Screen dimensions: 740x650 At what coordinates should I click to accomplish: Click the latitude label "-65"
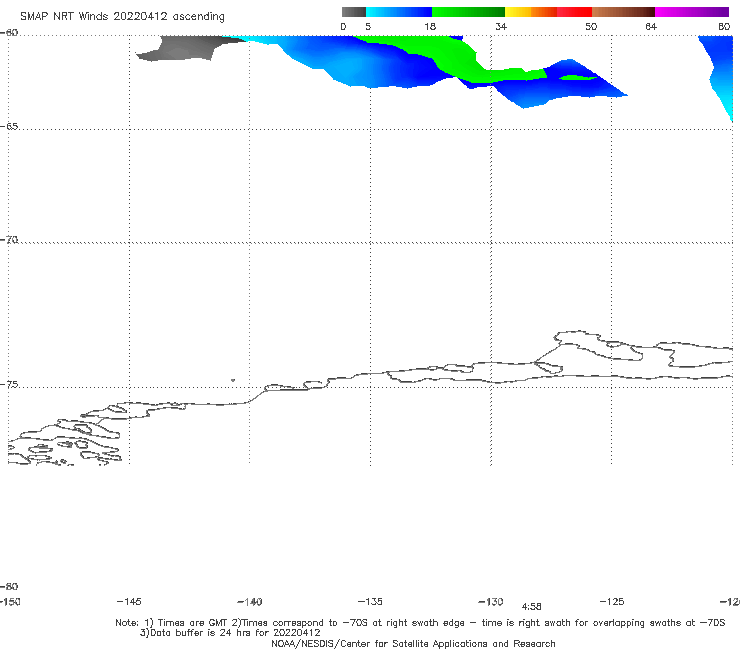(x=9, y=127)
